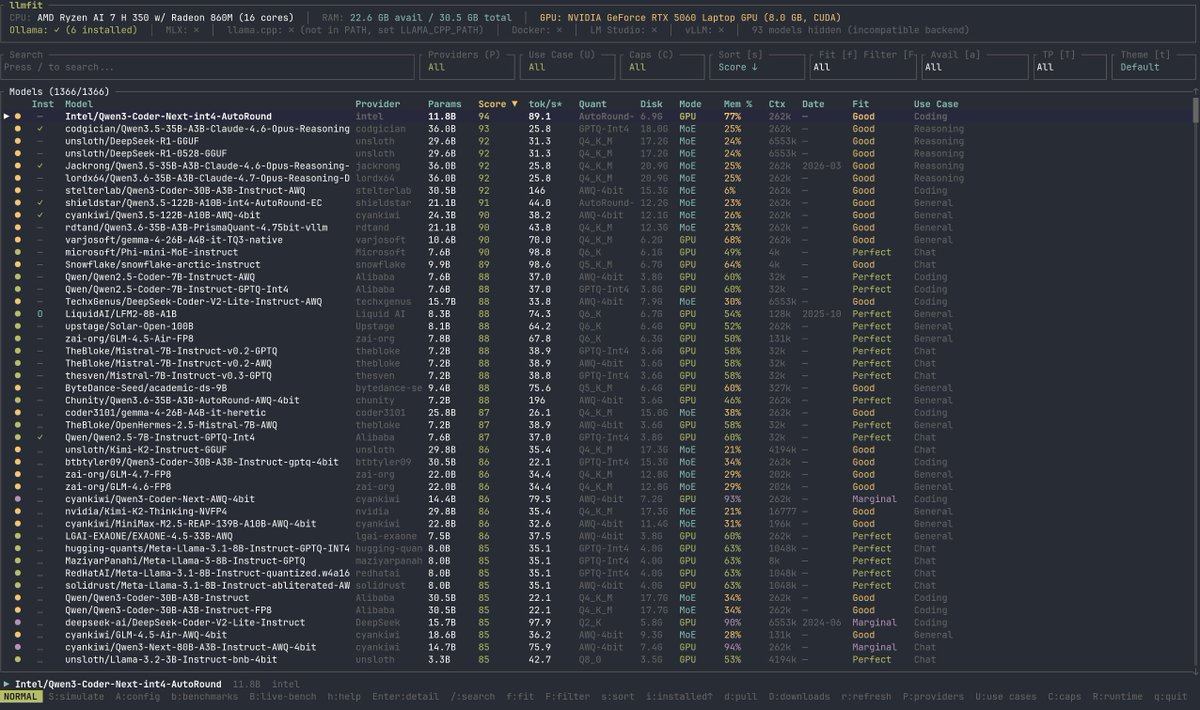Click status dot of Snowflake/snowflake-arctic-instruct row
The width and height of the screenshot is (1200, 710).
point(17,264)
